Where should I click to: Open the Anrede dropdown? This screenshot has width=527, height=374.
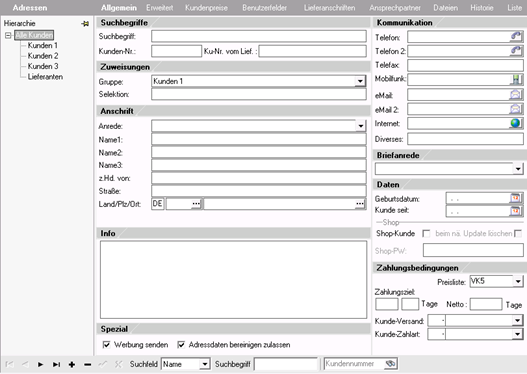(360, 126)
